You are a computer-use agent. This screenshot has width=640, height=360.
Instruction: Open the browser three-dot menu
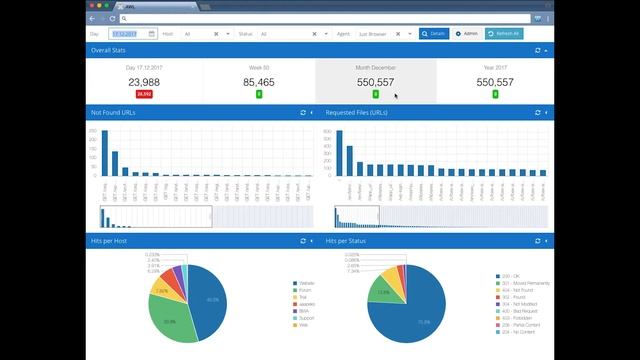pos(548,18)
